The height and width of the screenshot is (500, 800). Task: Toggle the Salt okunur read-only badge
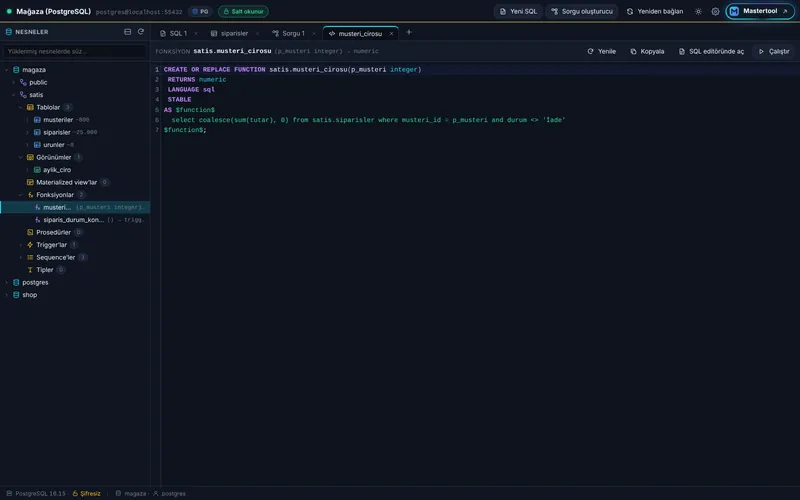pos(243,11)
